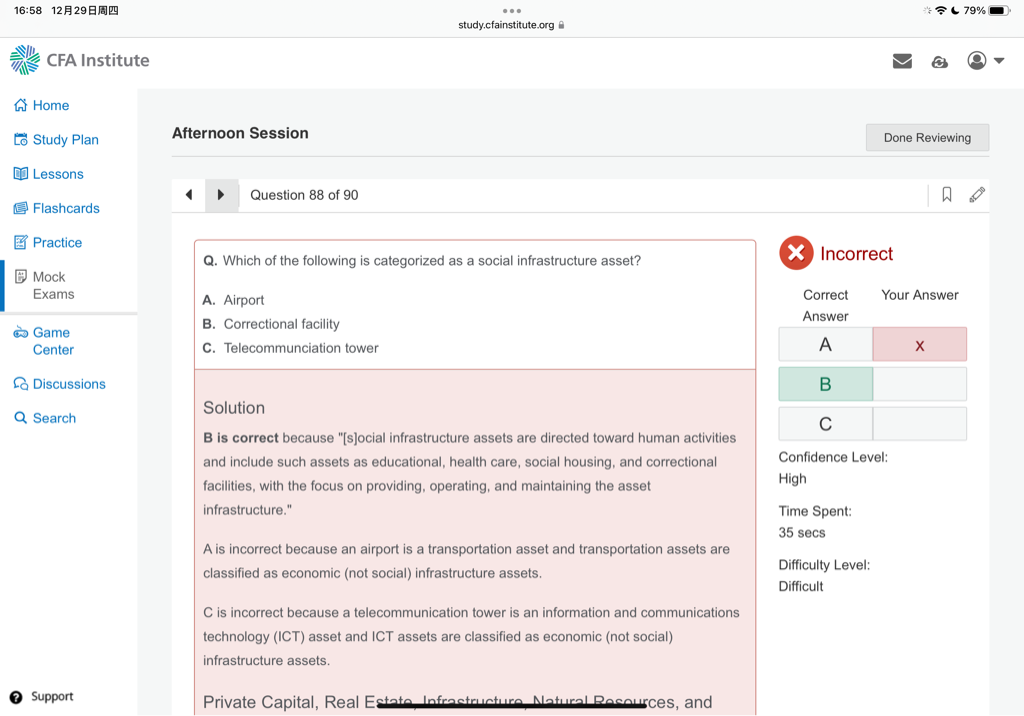Open Discussions in the sidebar
This screenshot has width=1024, height=716.
coord(69,383)
